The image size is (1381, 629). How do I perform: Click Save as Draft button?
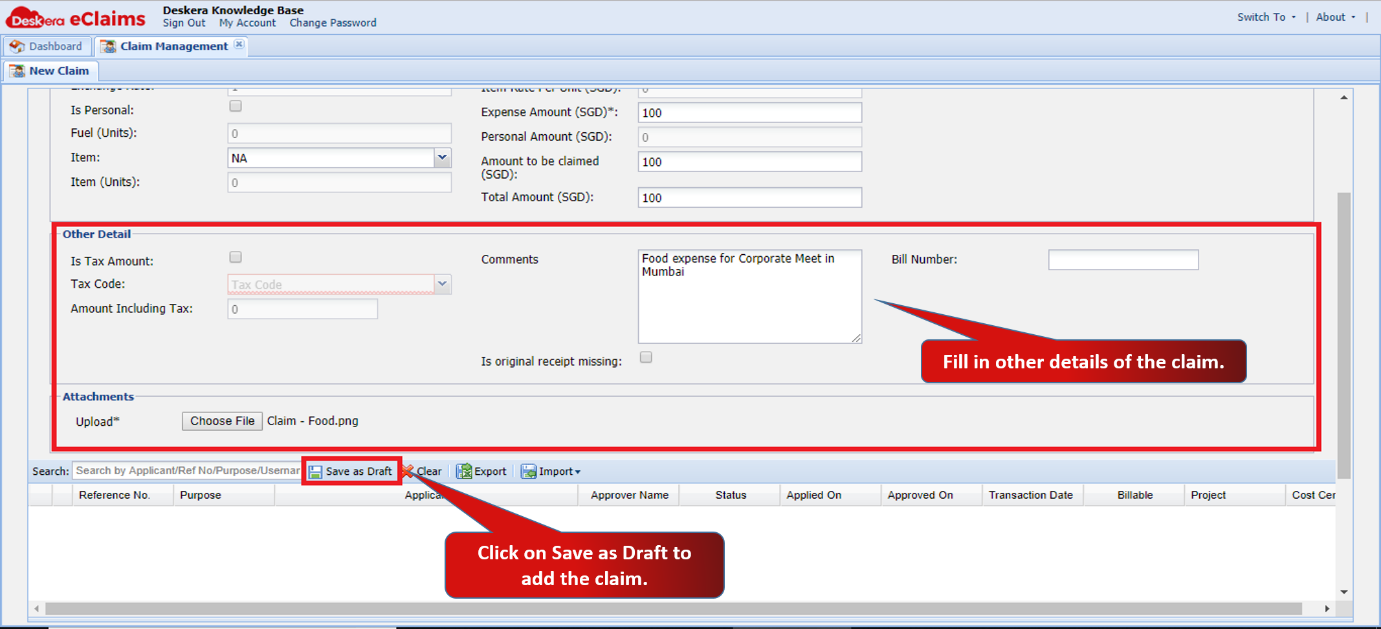coord(350,472)
